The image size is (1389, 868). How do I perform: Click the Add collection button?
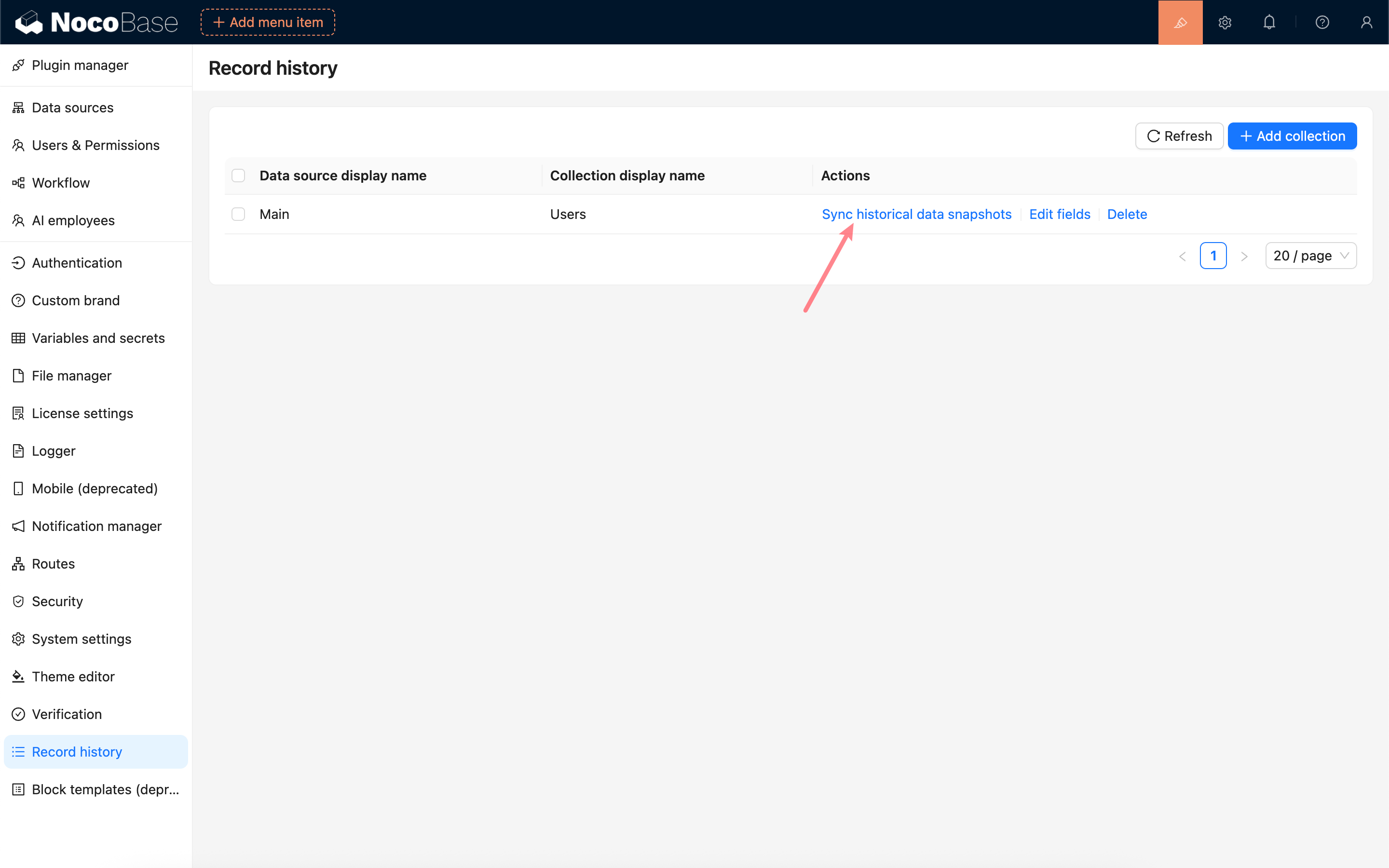1292,136
